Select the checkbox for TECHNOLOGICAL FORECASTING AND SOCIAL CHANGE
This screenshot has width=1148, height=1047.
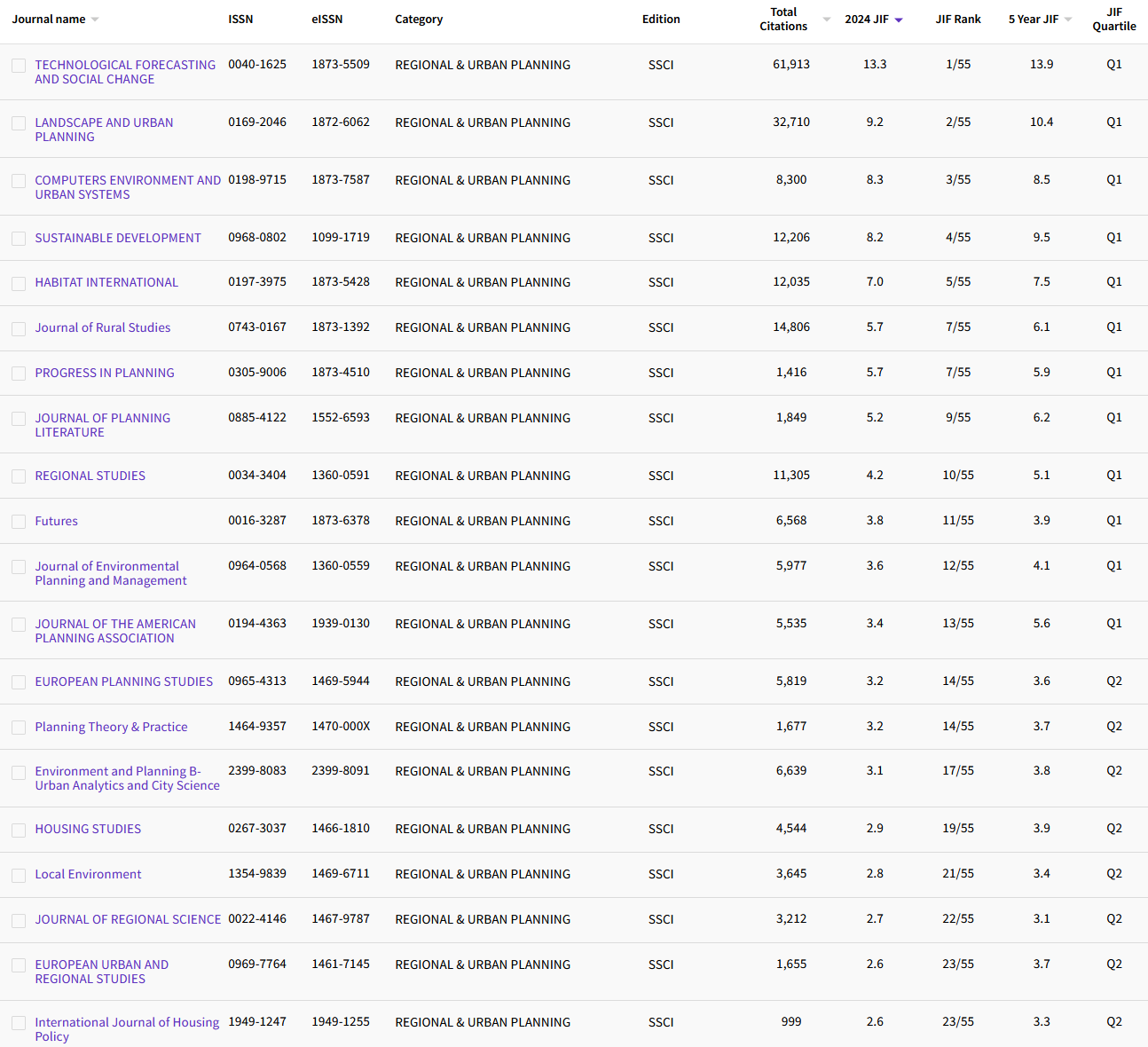(19, 65)
